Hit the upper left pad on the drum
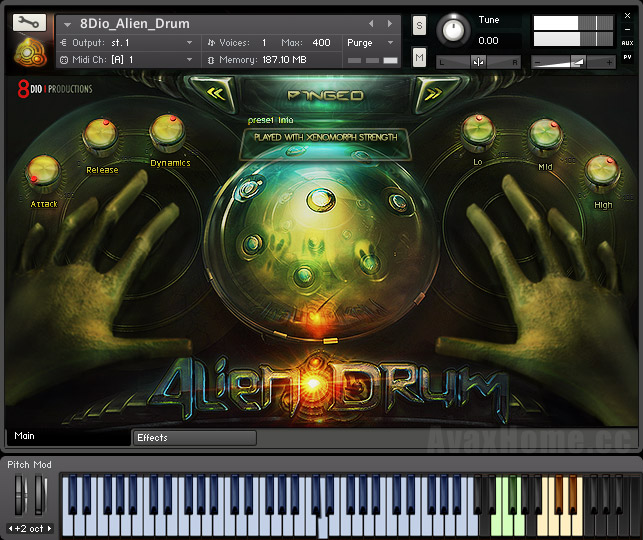Screen dimensions: 643x540 coord(249,189)
